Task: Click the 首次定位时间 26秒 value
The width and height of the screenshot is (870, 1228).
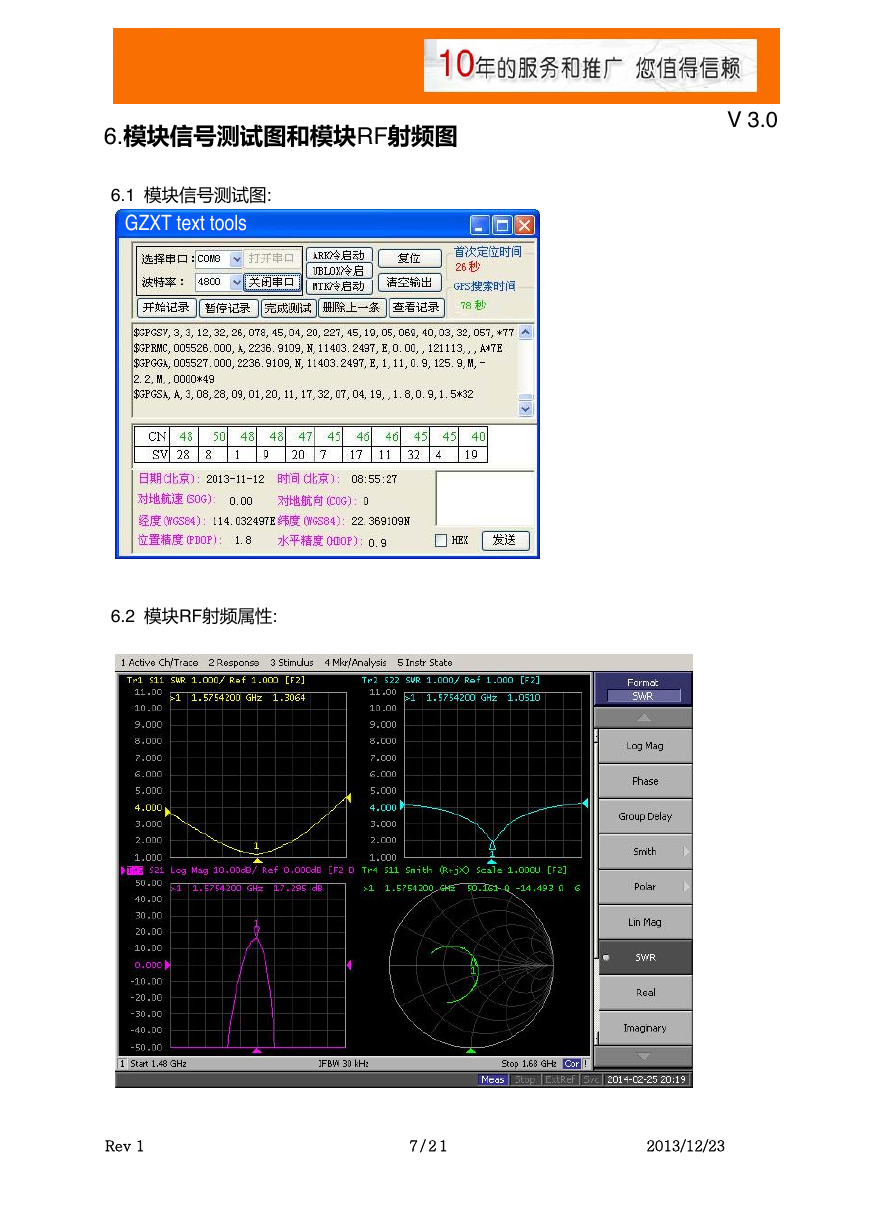Action: pos(467,267)
